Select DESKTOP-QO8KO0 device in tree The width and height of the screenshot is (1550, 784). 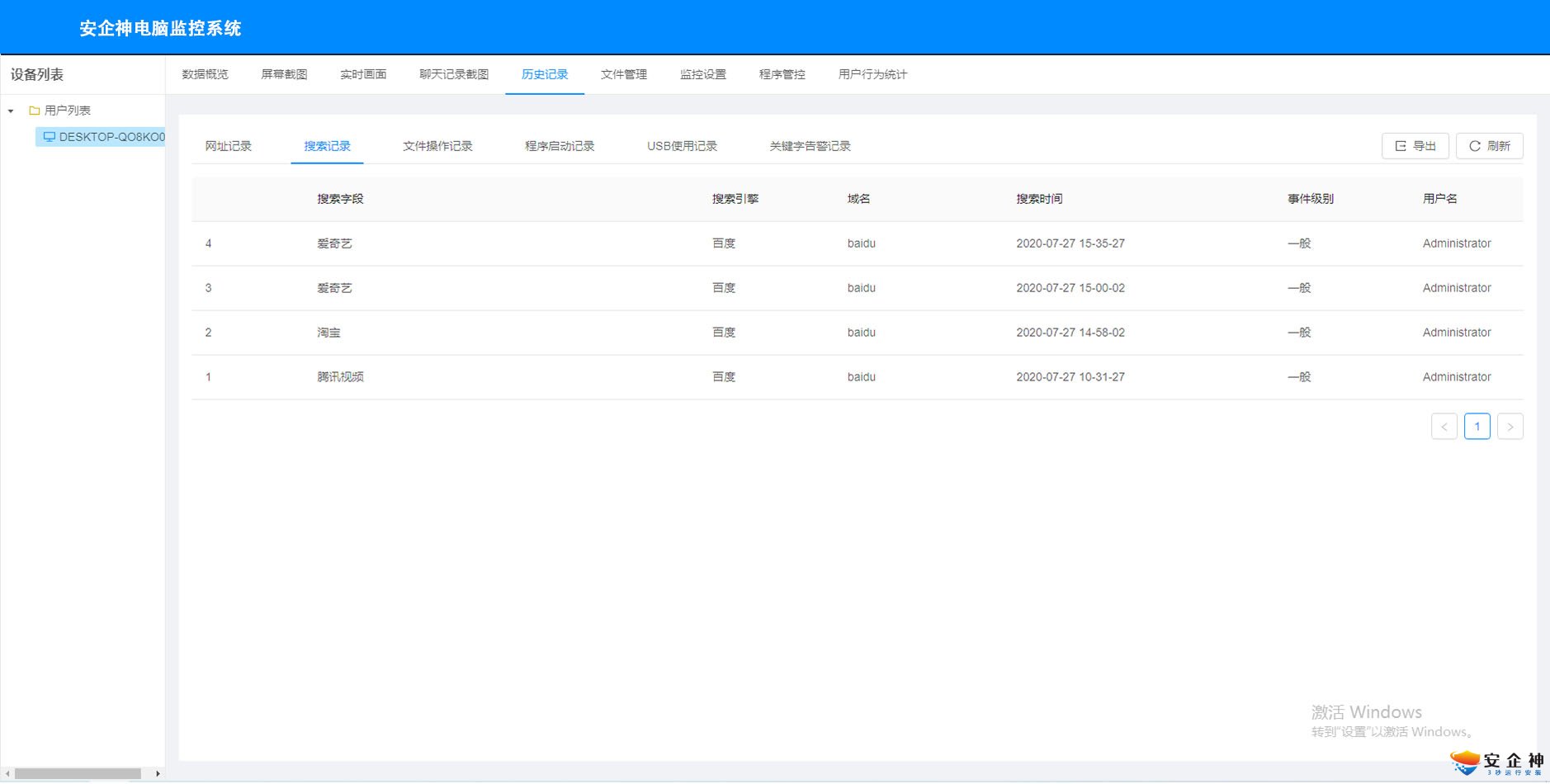tap(101, 137)
